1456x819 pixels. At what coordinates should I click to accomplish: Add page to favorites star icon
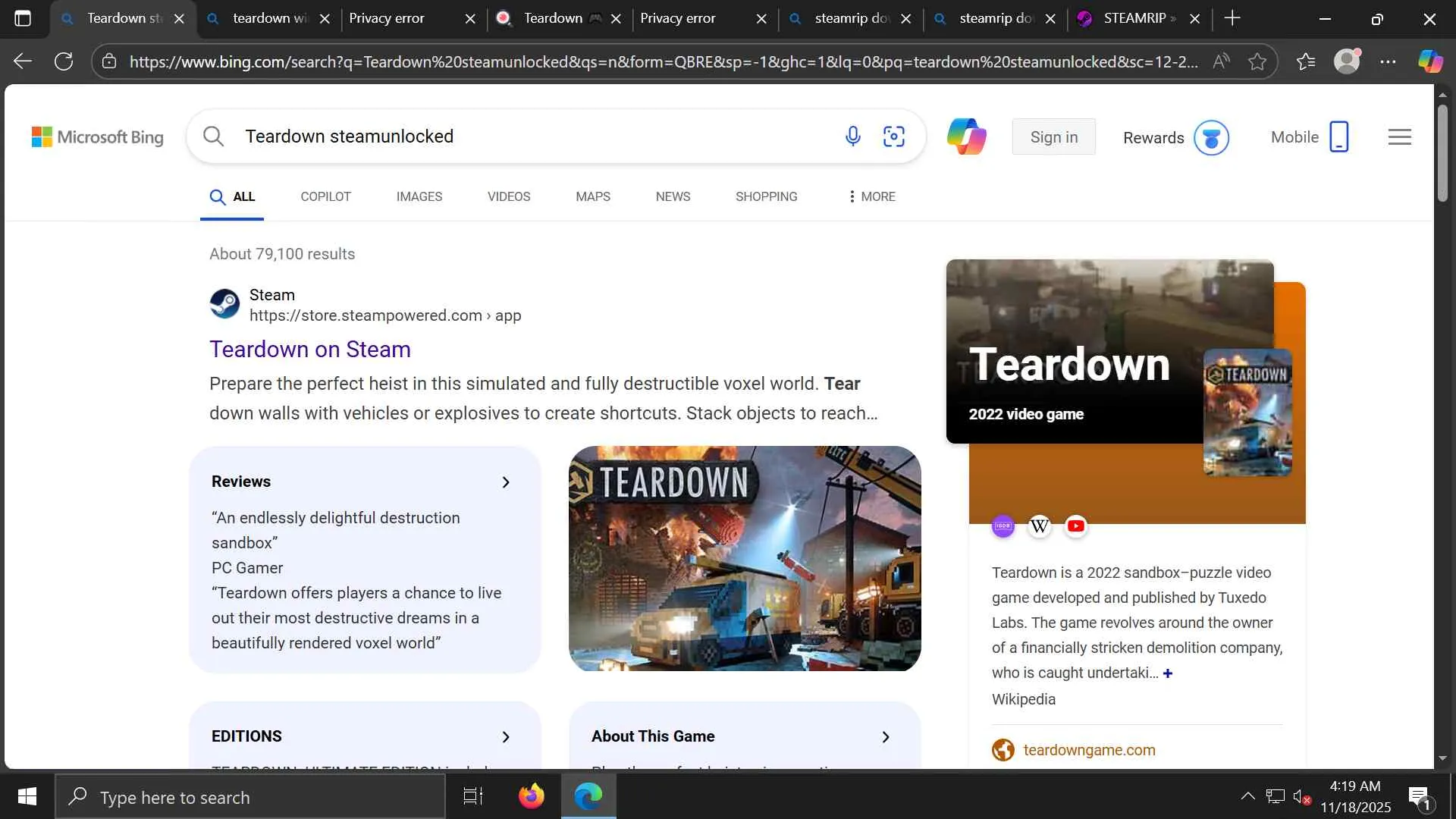point(1257,61)
